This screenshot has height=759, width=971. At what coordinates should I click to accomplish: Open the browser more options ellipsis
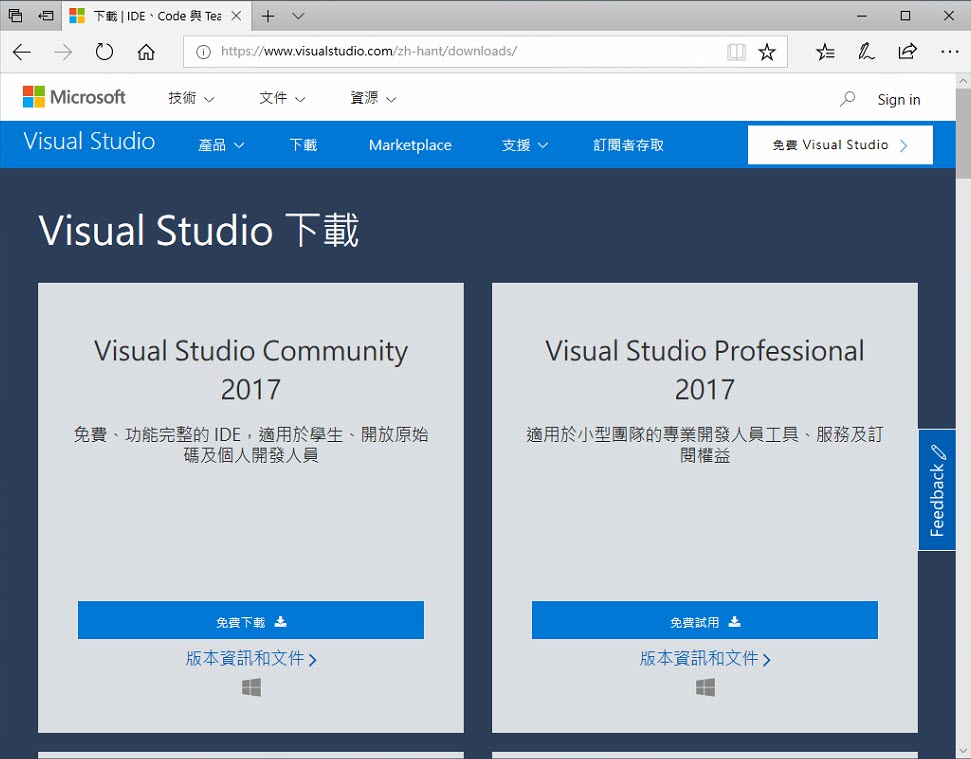[x=949, y=52]
